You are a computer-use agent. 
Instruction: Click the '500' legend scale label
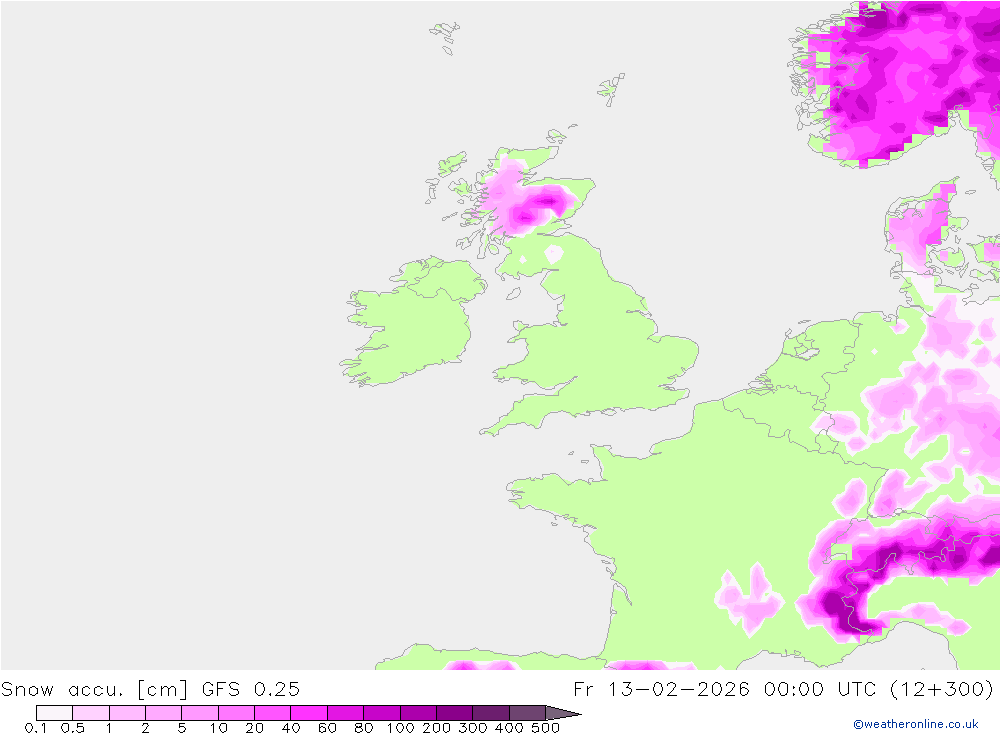click(x=546, y=728)
